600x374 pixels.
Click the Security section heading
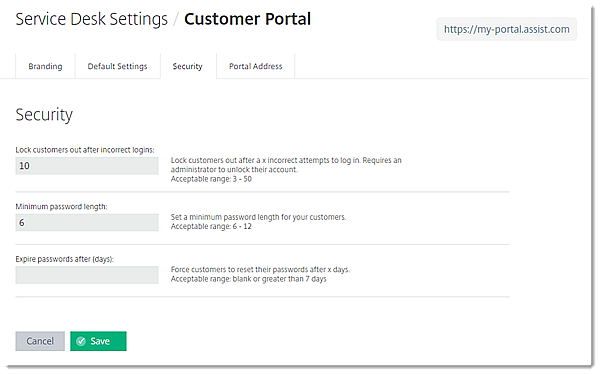[44, 114]
